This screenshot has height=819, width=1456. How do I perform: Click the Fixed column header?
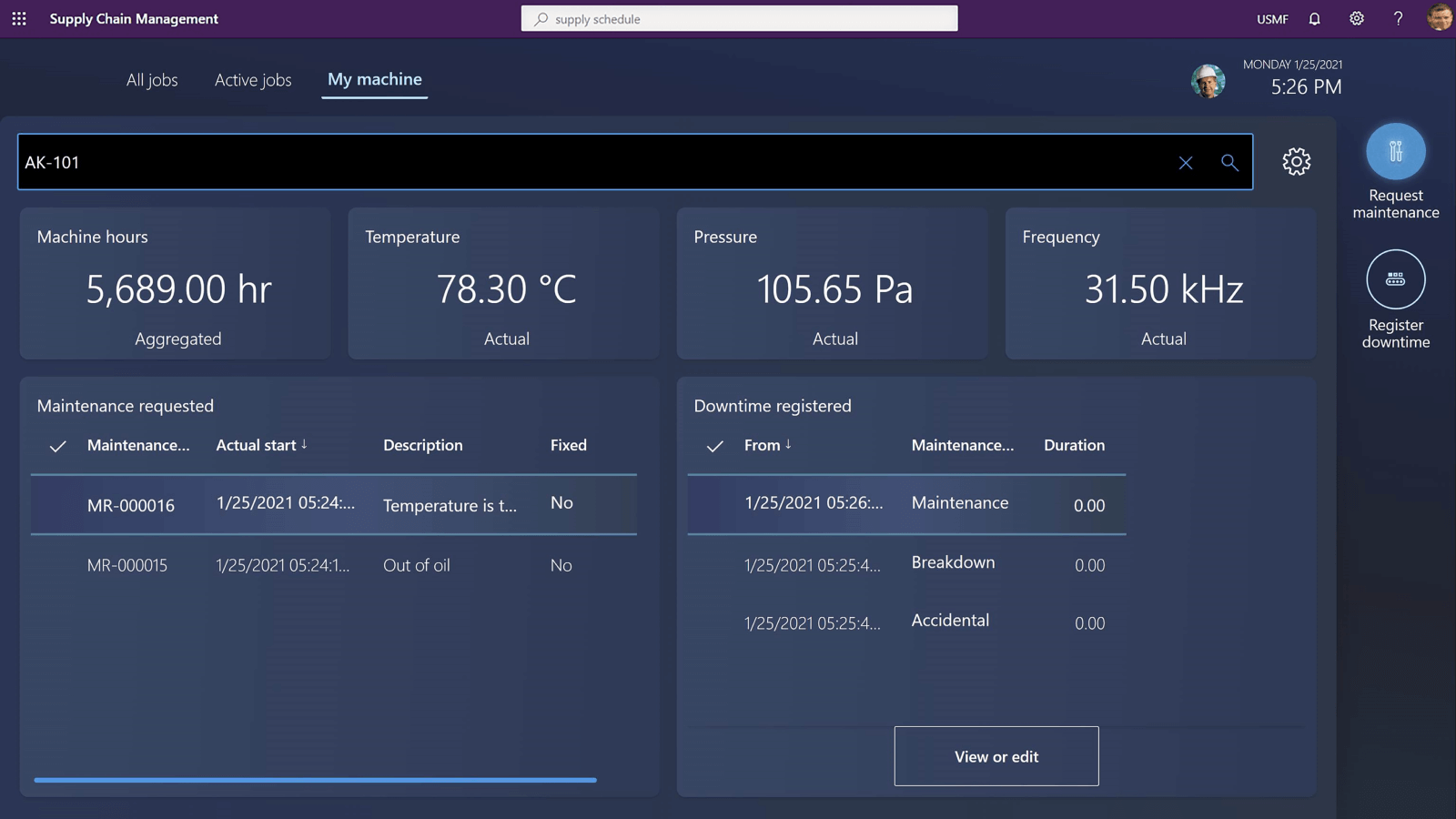pos(568,445)
